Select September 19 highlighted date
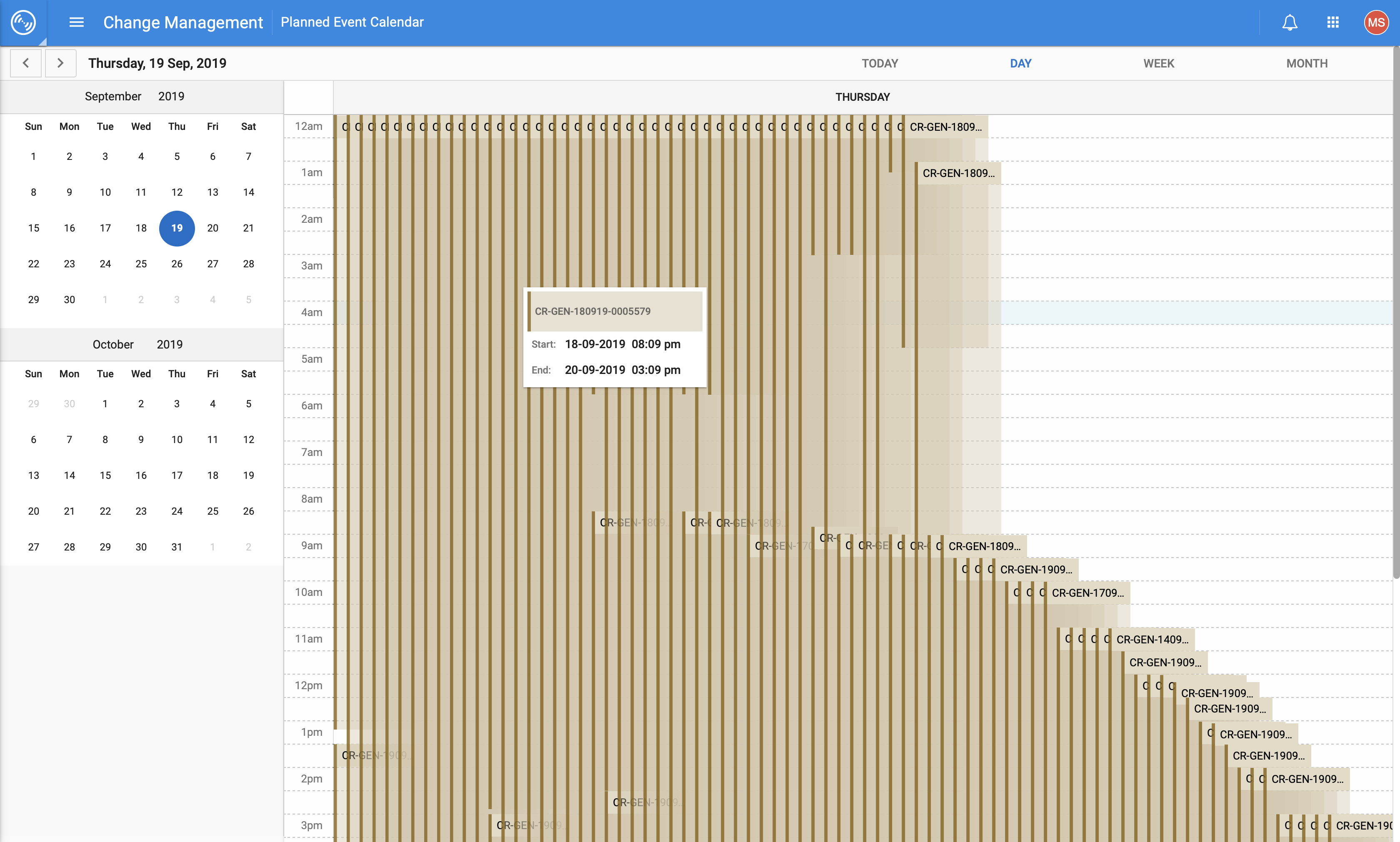 [177, 228]
